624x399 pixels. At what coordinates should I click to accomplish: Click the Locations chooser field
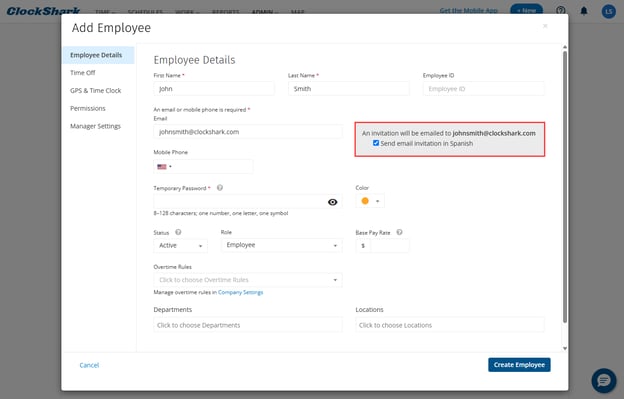coord(450,325)
